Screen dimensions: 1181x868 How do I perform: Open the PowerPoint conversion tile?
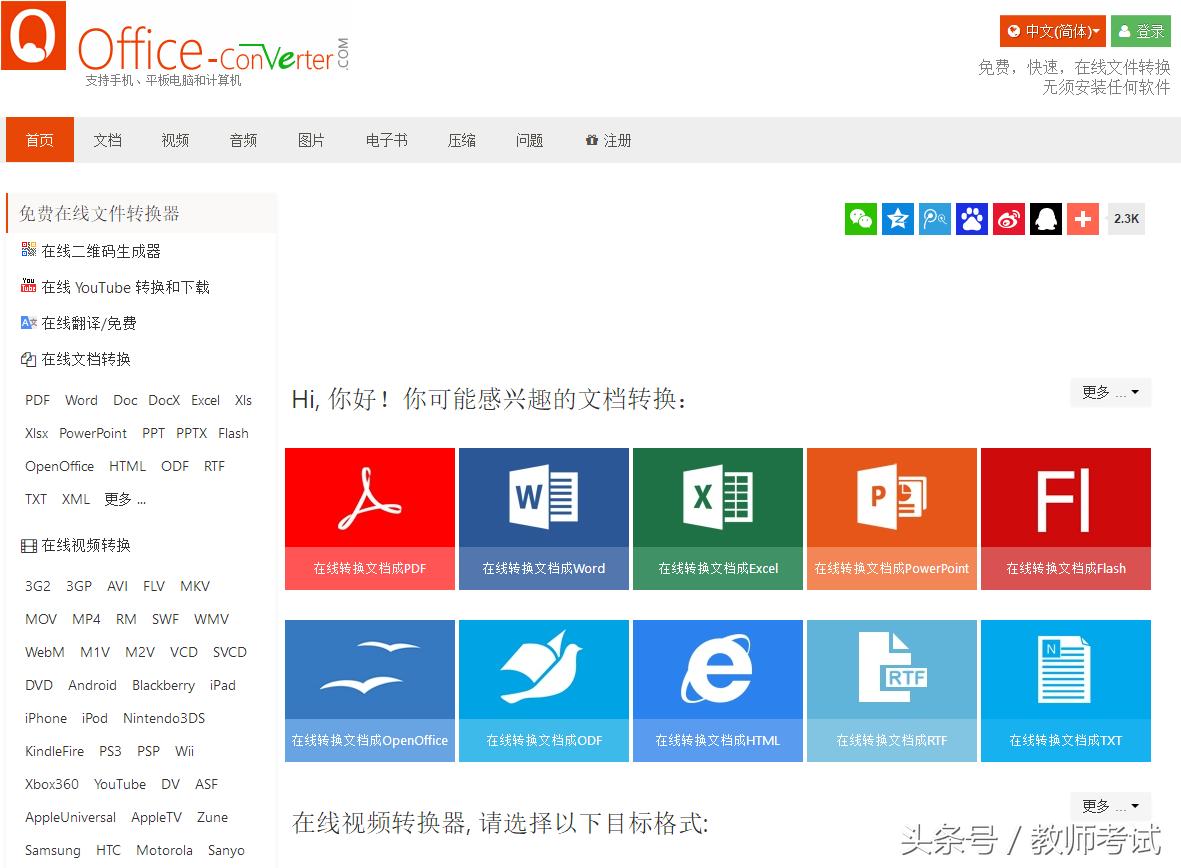coord(892,519)
